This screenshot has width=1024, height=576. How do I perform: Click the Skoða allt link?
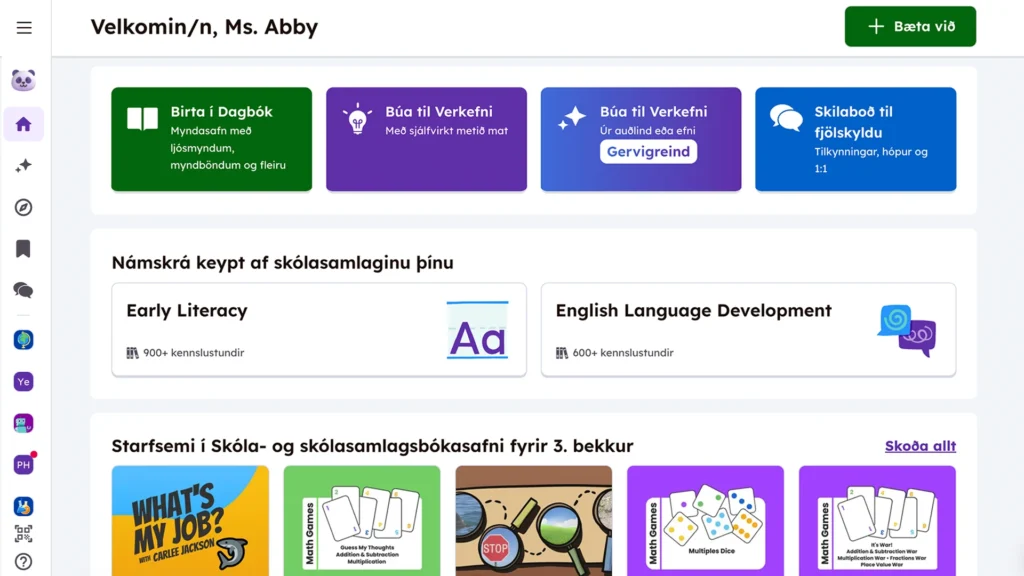[x=920, y=446]
